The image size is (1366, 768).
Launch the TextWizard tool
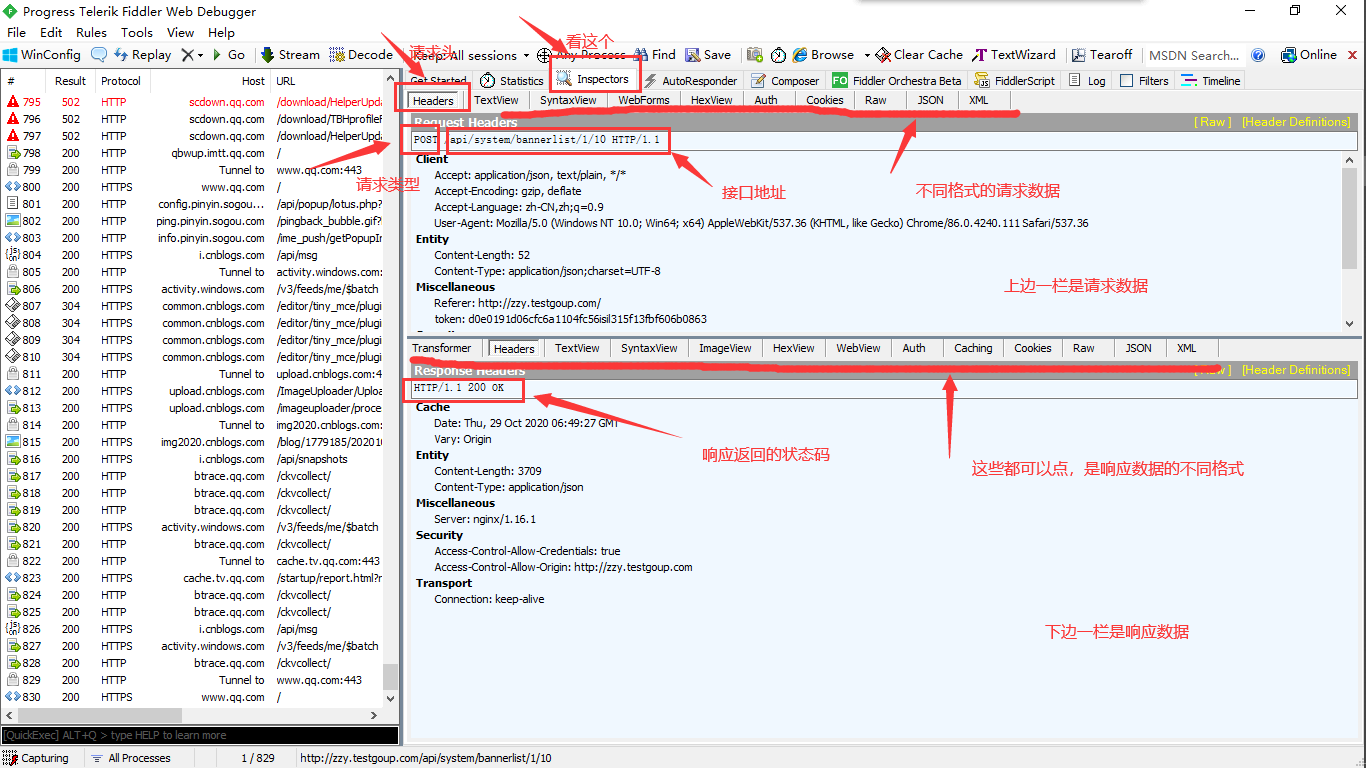click(1014, 55)
